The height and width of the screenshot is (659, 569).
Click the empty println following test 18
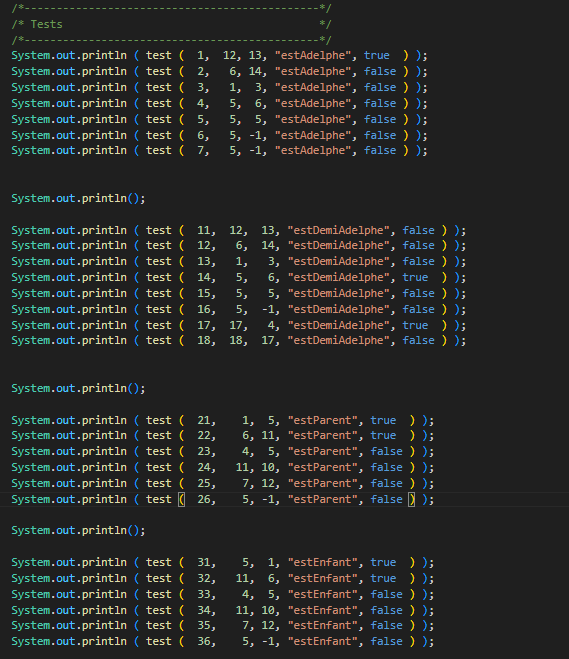pyautogui.click(x=78, y=388)
